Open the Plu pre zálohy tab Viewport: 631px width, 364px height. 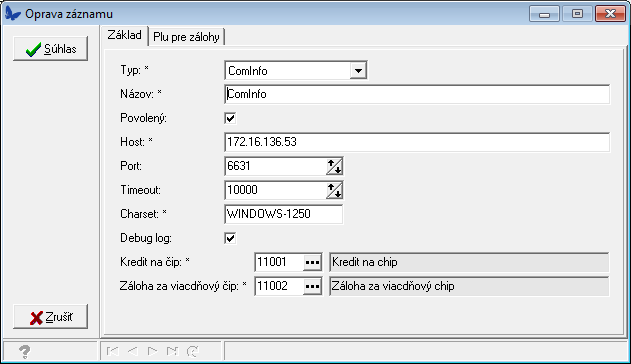[x=186, y=37]
